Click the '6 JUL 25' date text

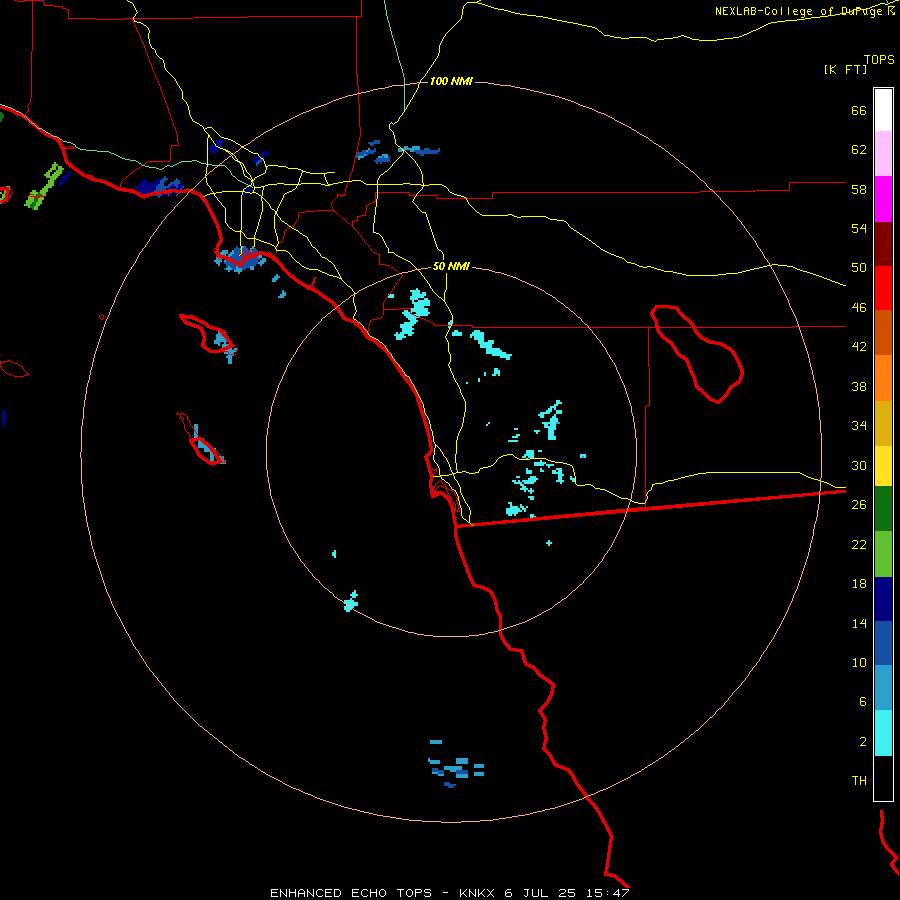[x=542, y=893]
